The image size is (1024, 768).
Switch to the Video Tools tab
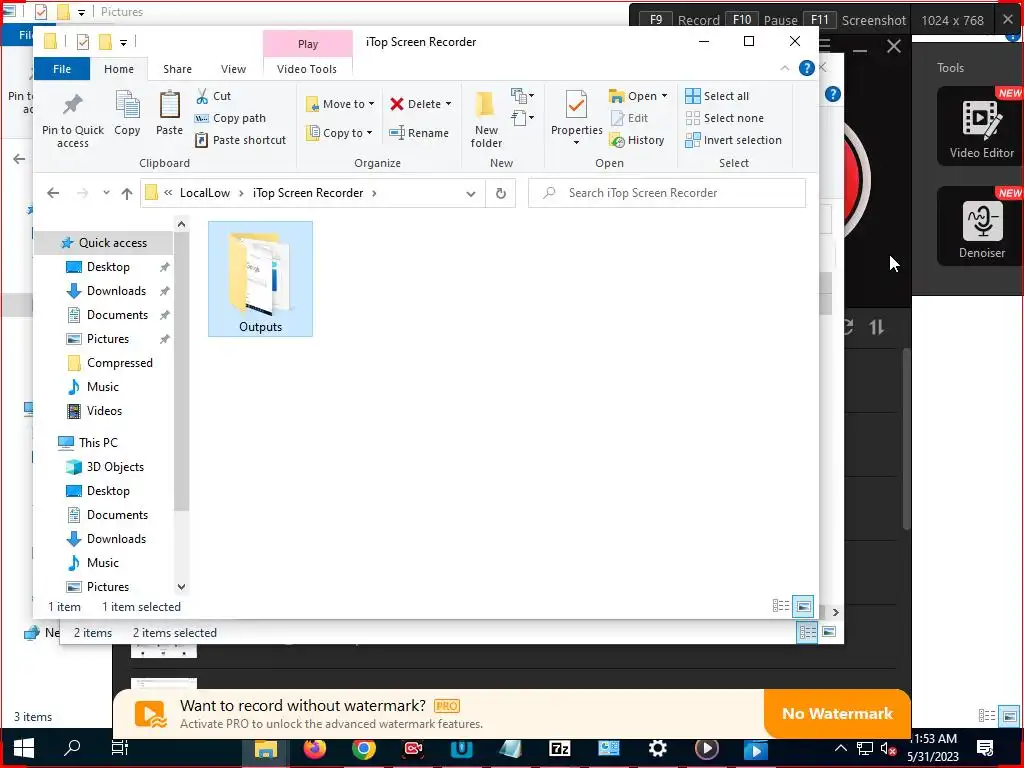click(x=307, y=69)
